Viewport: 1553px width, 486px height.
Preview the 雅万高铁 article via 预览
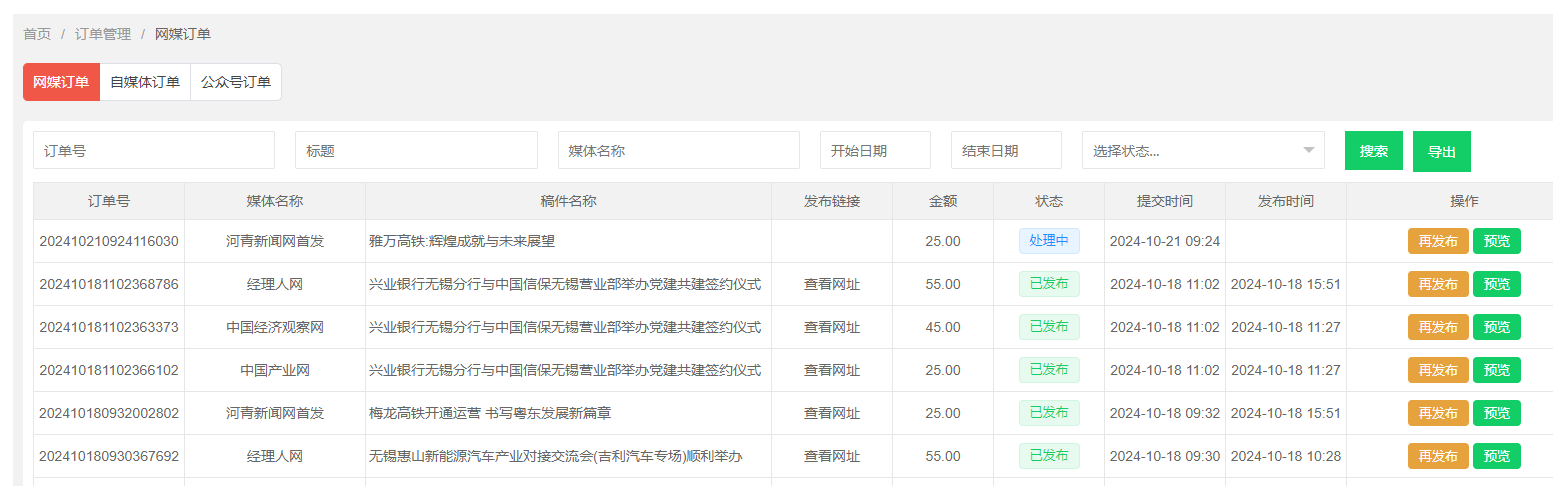pyautogui.click(x=1496, y=242)
